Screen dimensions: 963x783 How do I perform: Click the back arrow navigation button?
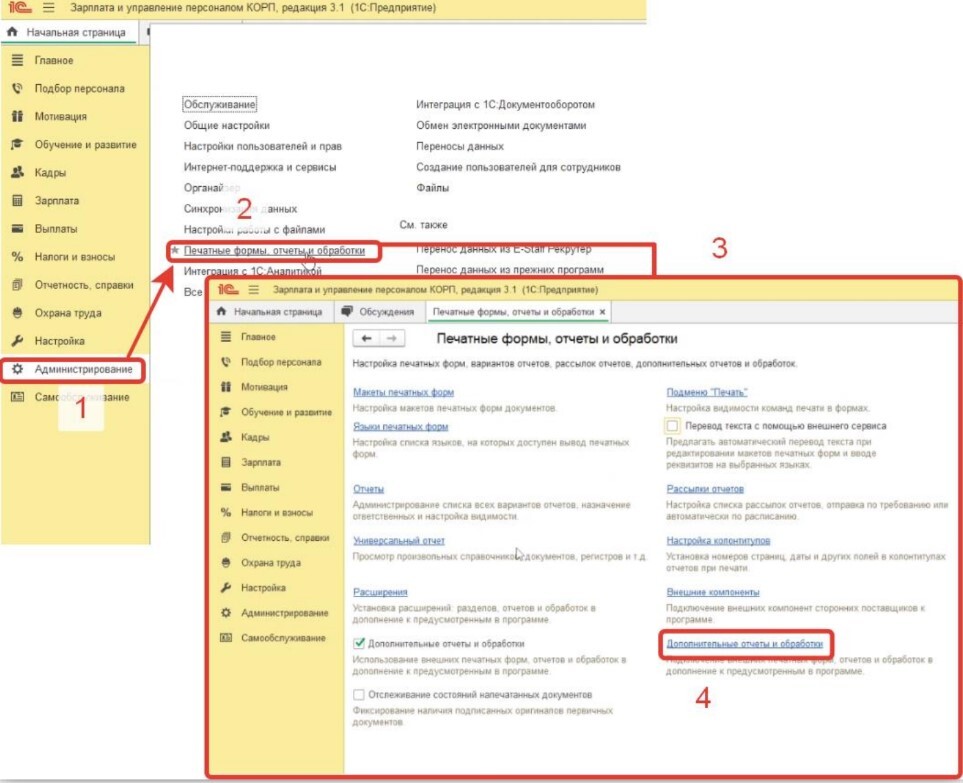click(x=368, y=339)
